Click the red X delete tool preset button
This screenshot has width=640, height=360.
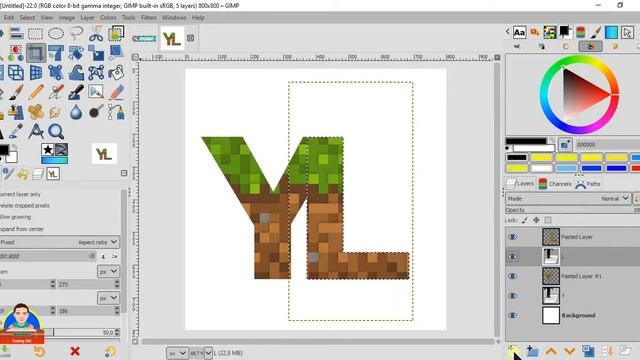click(x=75, y=351)
